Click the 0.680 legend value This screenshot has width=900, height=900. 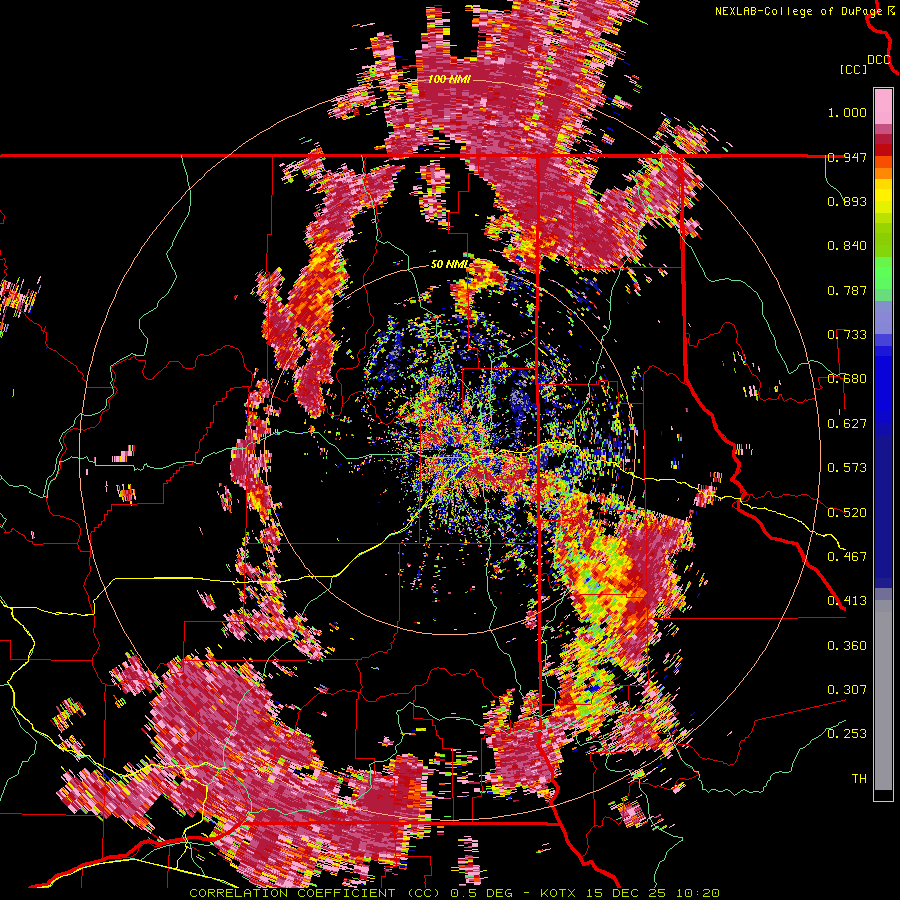point(847,379)
